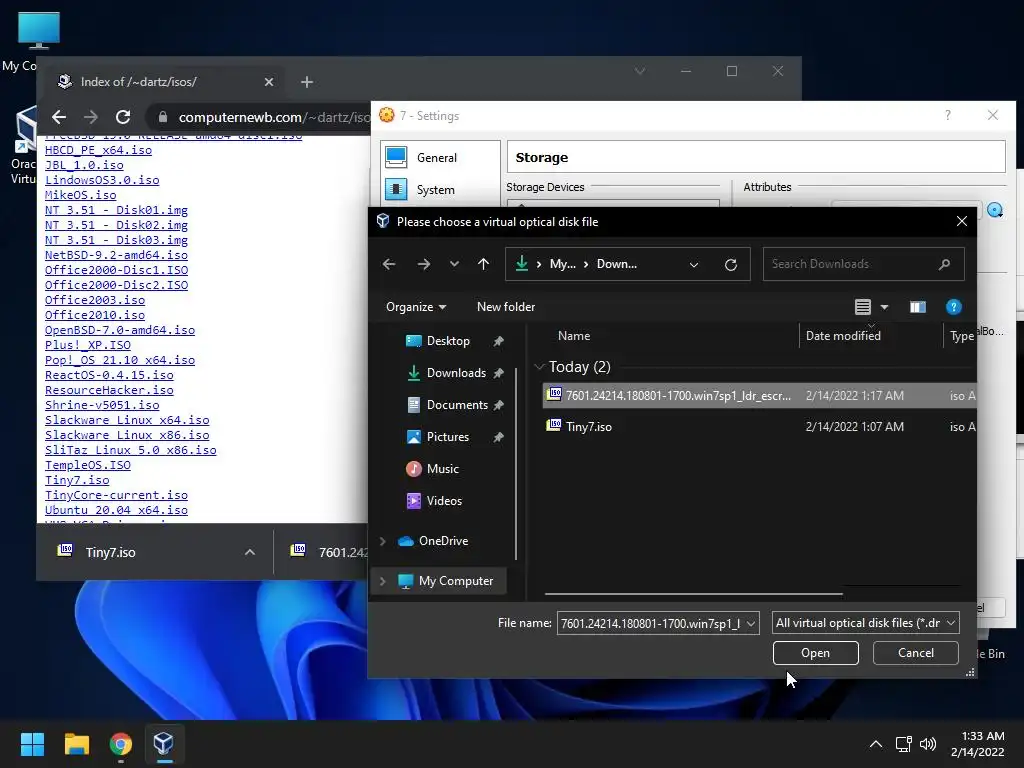This screenshot has height=768, width=1024.
Task: Collapse the Today group
Action: click(539, 367)
